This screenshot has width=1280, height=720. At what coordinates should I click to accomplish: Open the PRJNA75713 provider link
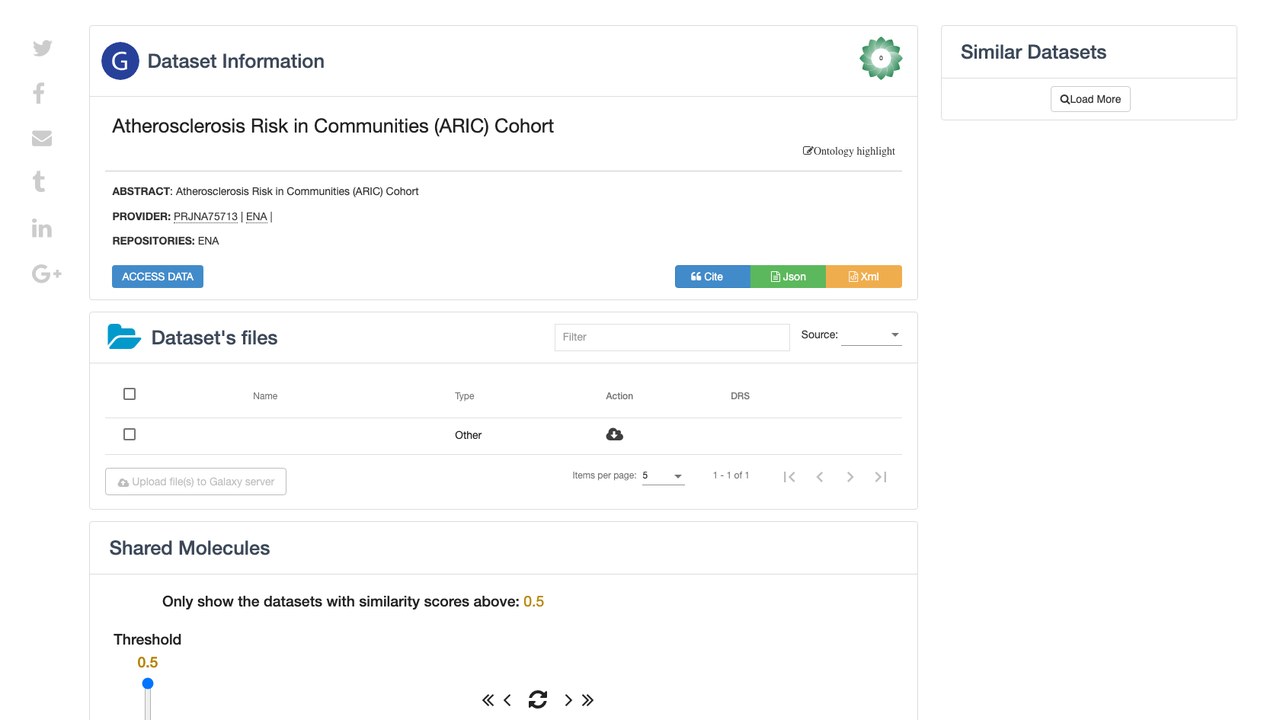pyautogui.click(x=206, y=216)
